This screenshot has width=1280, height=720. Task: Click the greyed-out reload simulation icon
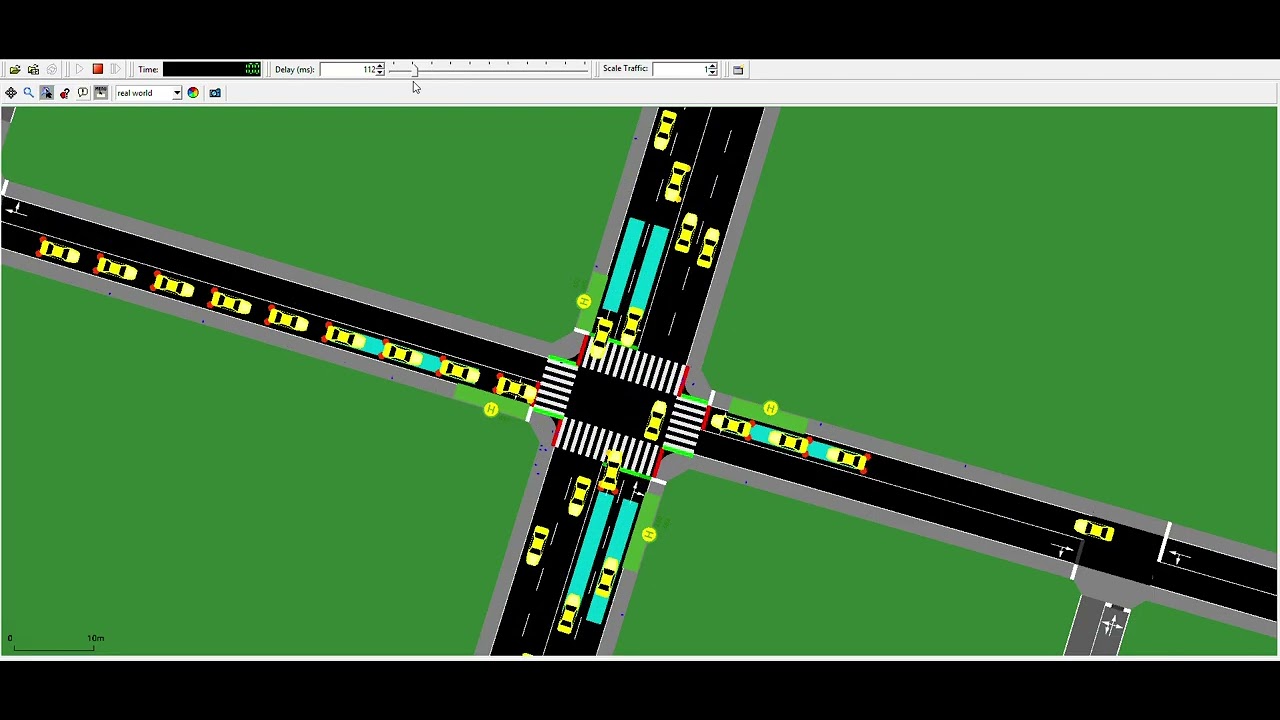click(52, 69)
